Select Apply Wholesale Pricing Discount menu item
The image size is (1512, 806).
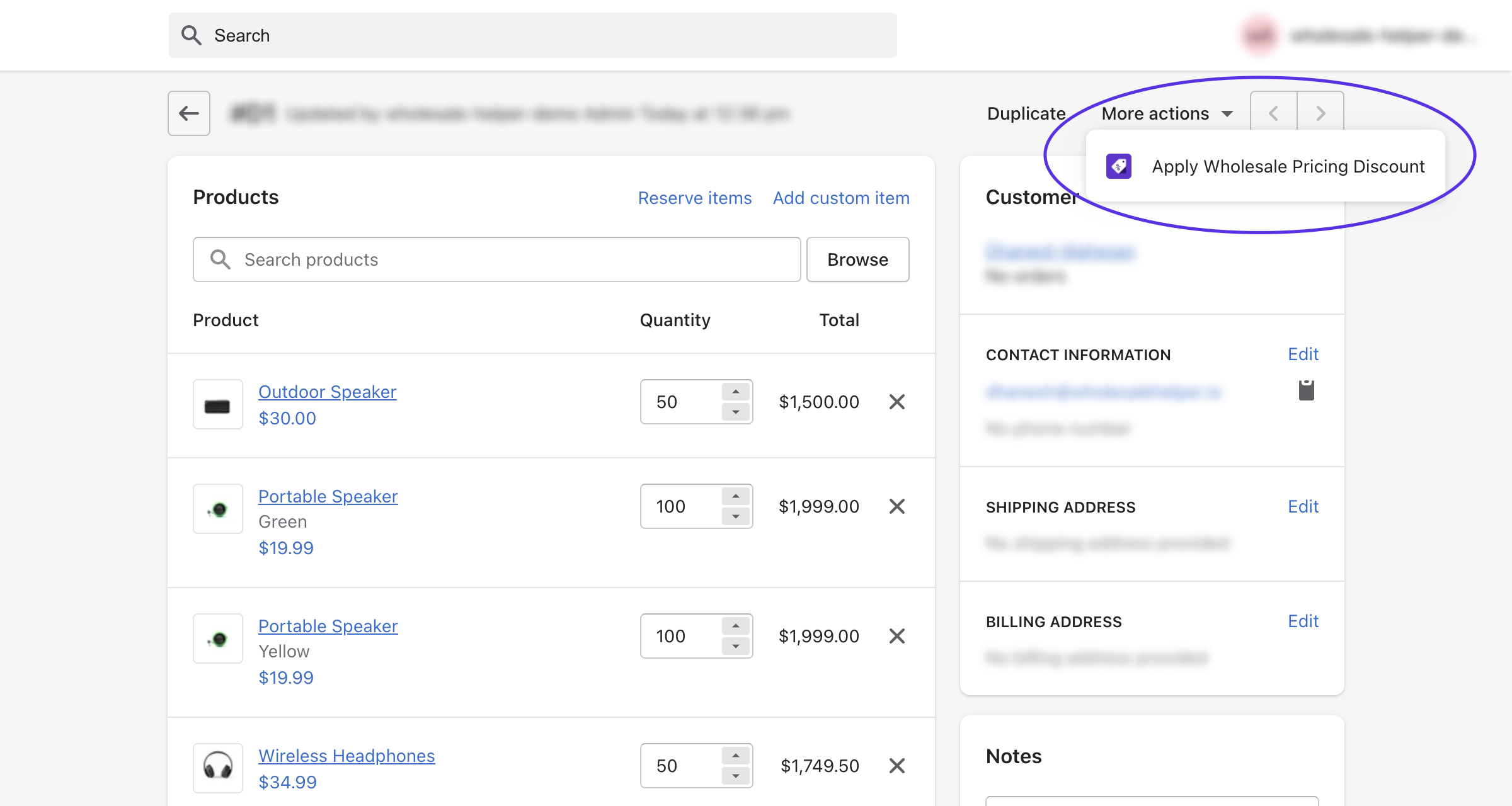pos(1287,166)
